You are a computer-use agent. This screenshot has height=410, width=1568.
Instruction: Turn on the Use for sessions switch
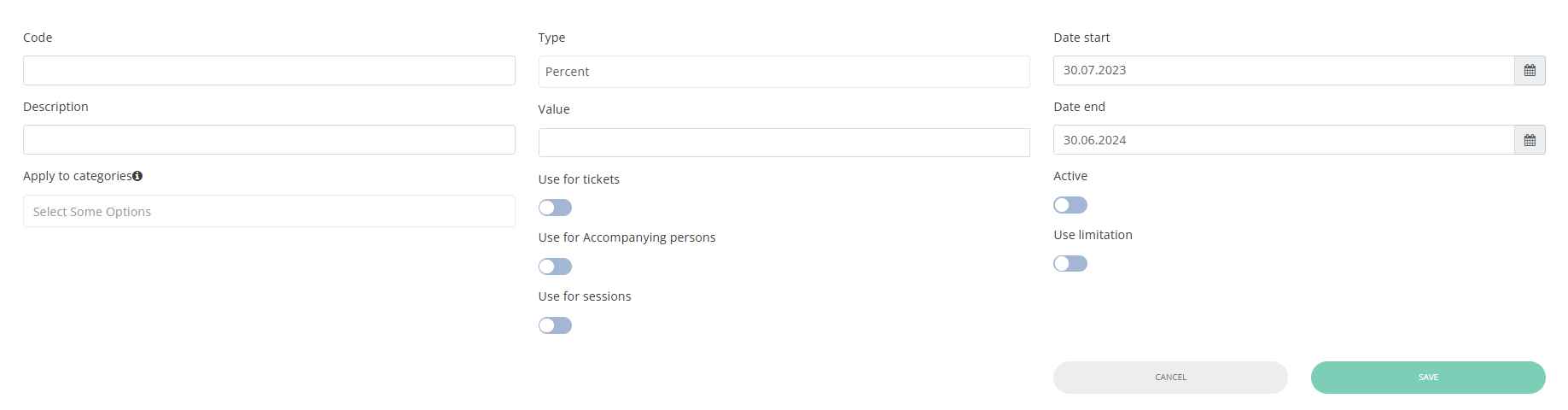pyautogui.click(x=555, y=325)
